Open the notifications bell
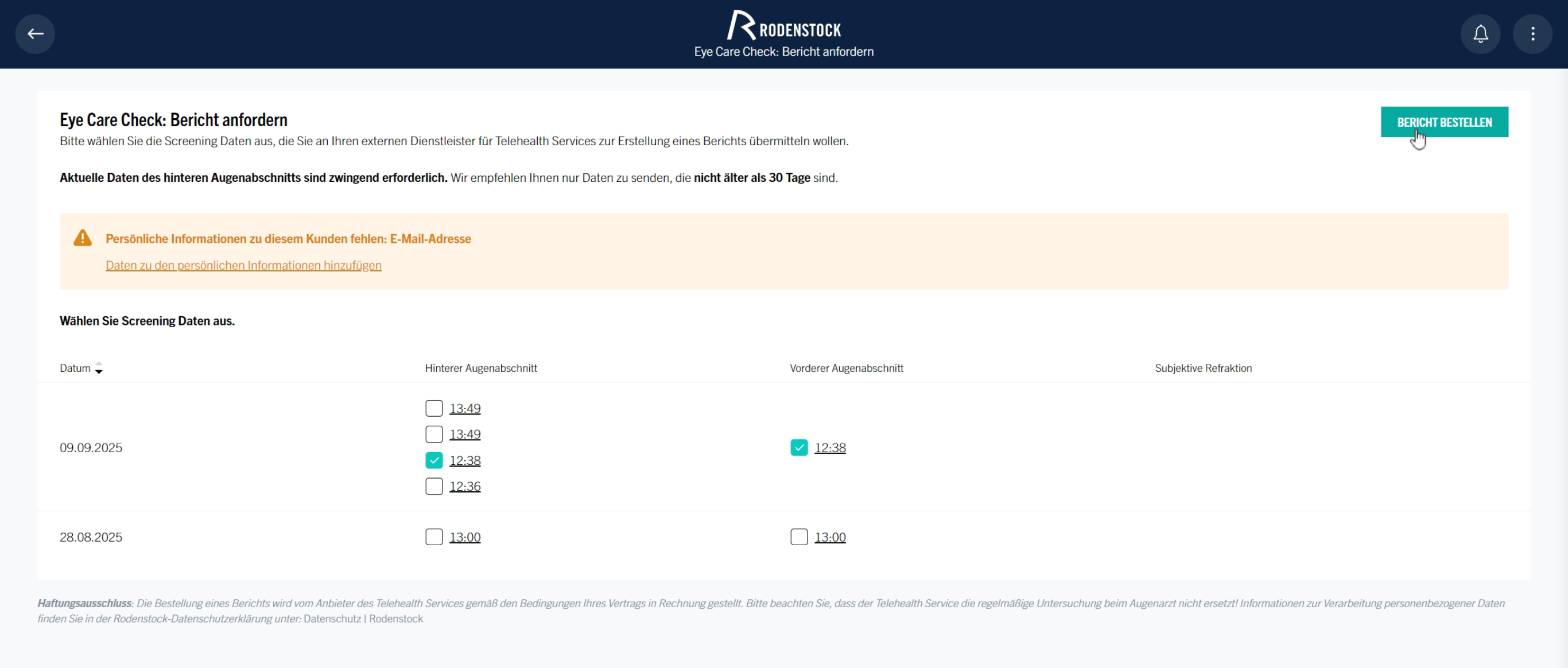 [1480, 33]
